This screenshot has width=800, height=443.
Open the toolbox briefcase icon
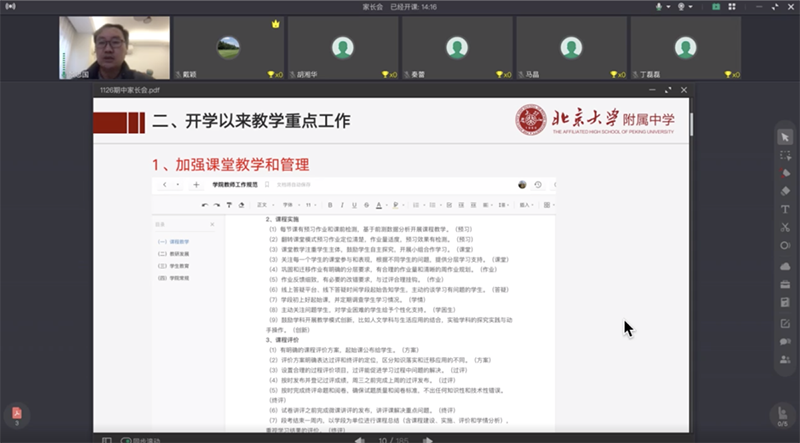785,285
